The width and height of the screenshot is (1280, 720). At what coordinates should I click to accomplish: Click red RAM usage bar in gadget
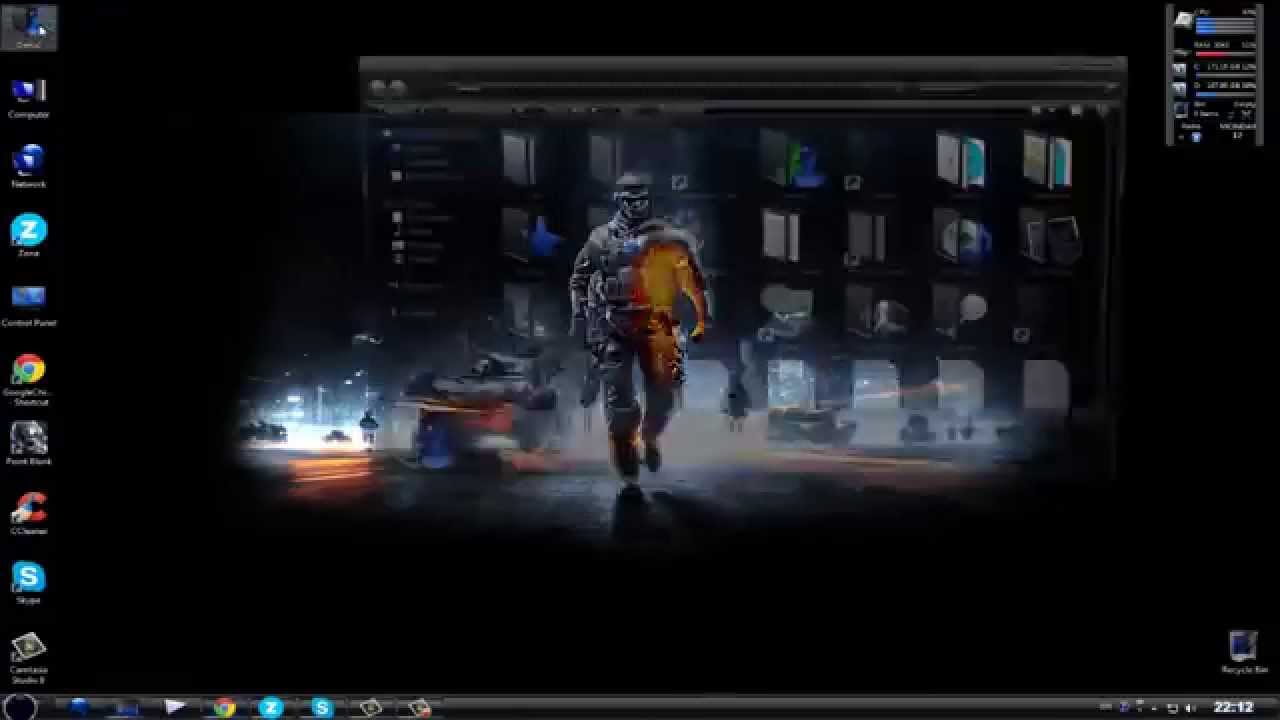click(x=1225, y=54)
